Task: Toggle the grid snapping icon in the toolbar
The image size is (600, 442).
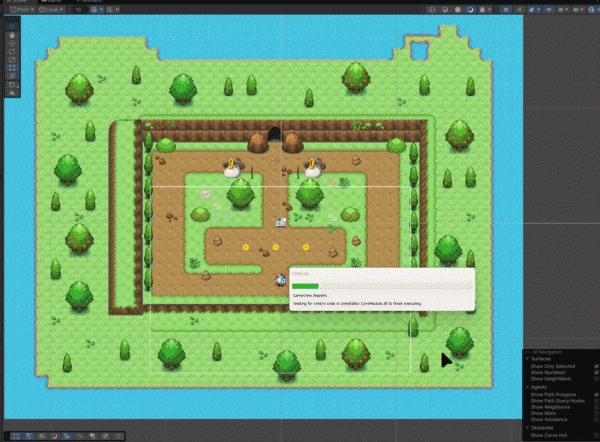Action: [93, 10]
